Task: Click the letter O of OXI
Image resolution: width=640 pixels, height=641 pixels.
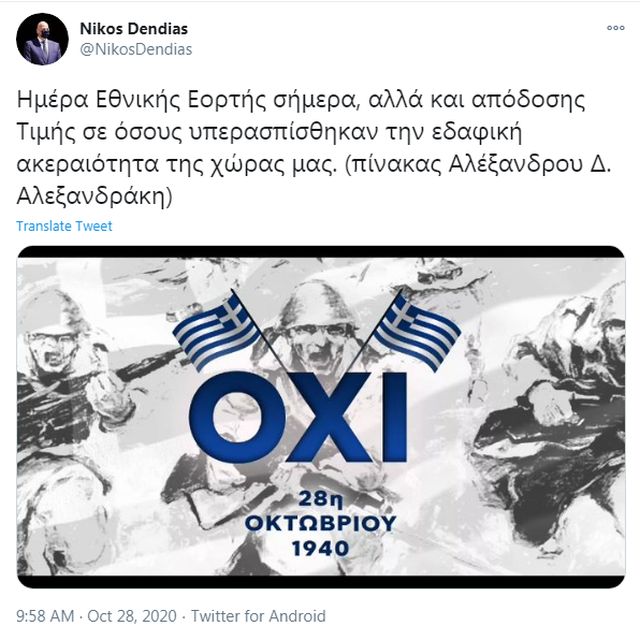Action: (237, 418)
